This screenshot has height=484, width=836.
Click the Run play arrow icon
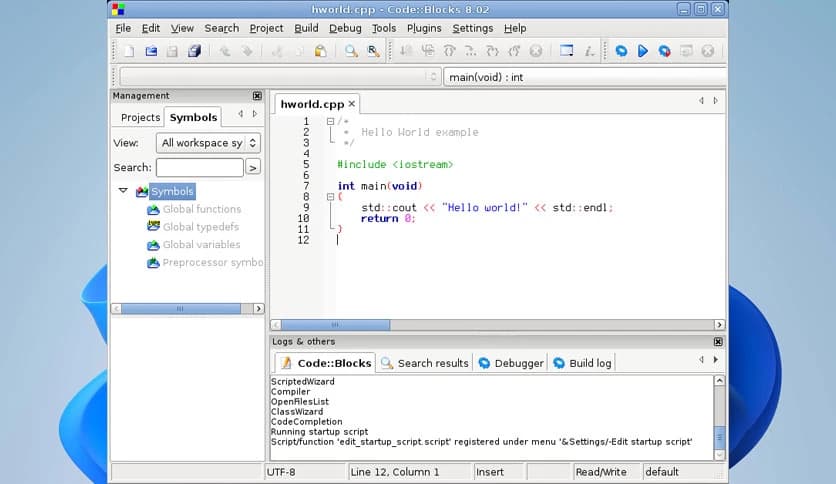[x=643, y=51]
